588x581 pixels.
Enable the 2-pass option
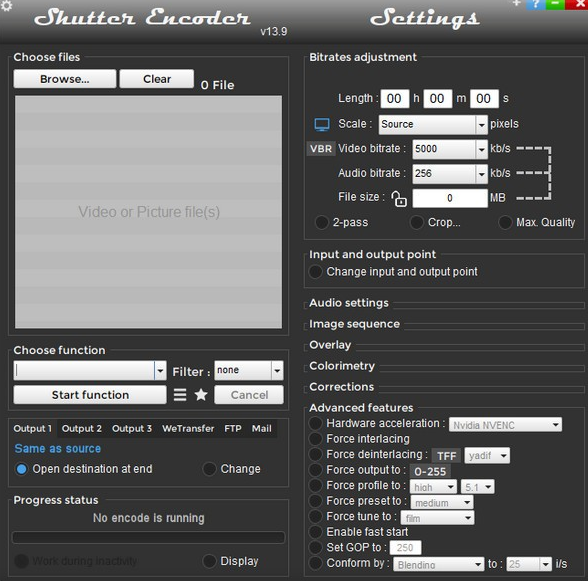322,222
